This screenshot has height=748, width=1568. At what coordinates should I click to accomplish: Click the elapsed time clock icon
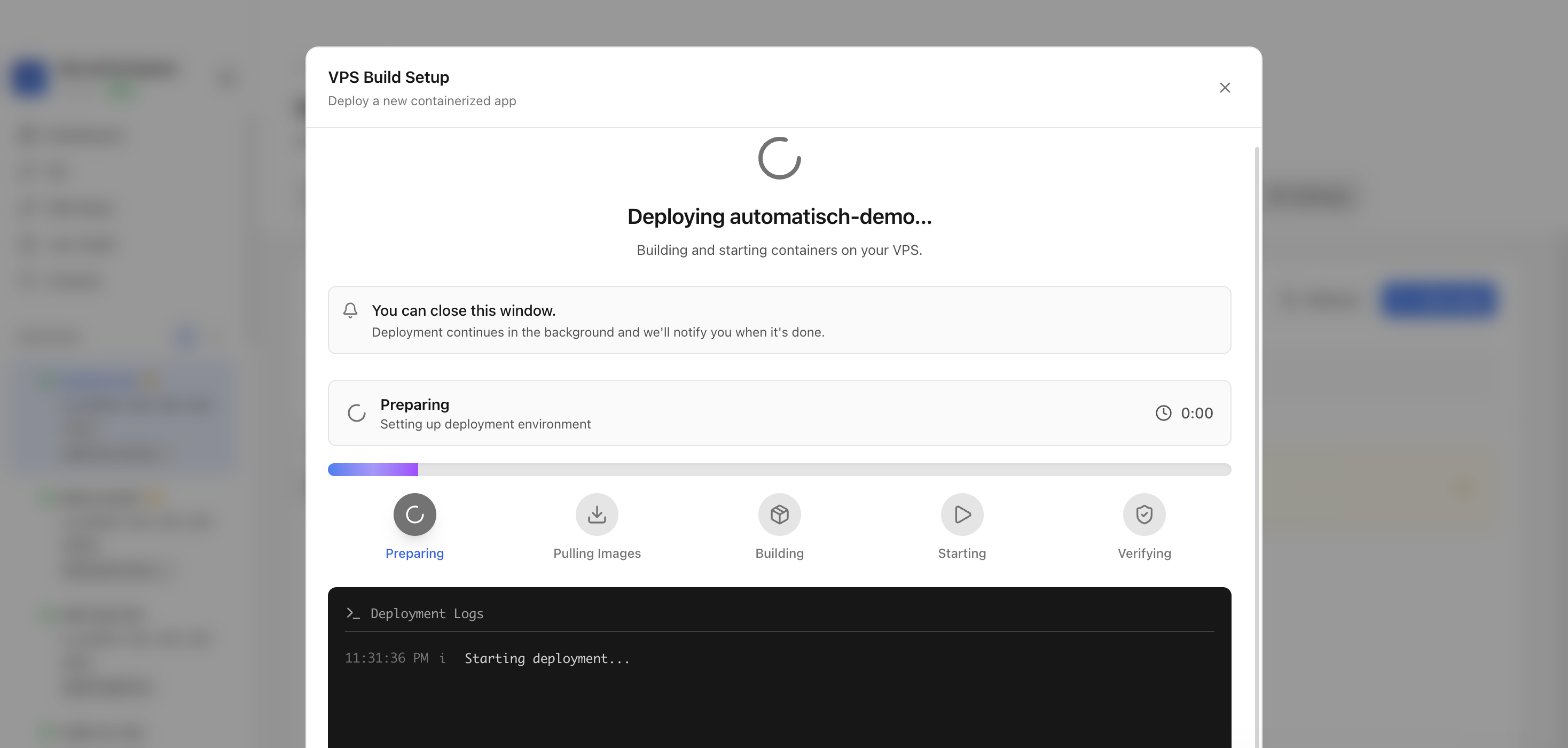pyautogui.click(x=1163, y=413)
